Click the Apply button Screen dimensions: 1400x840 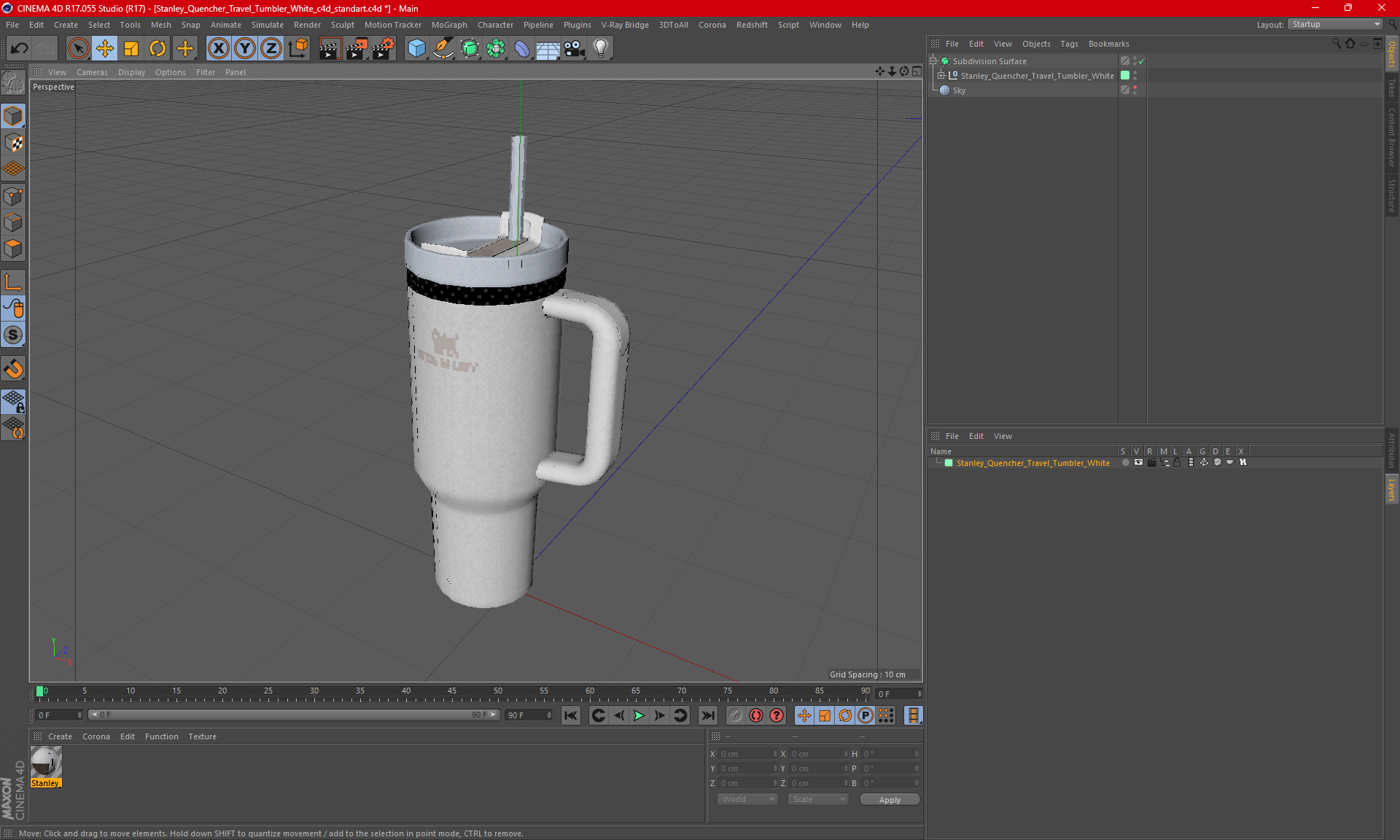tap(890, 800)
